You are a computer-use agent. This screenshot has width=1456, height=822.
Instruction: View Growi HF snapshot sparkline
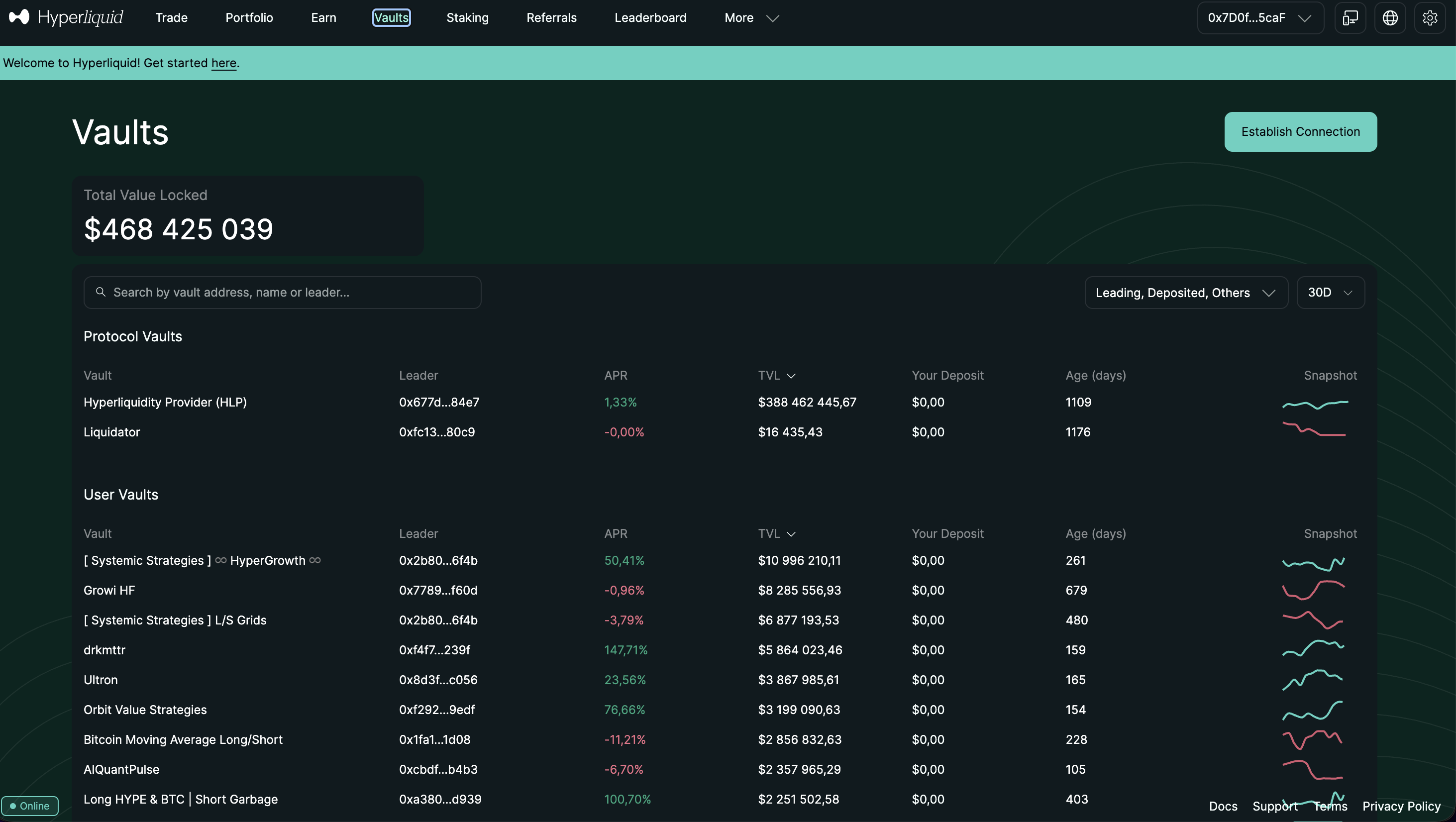[1313, 590]
